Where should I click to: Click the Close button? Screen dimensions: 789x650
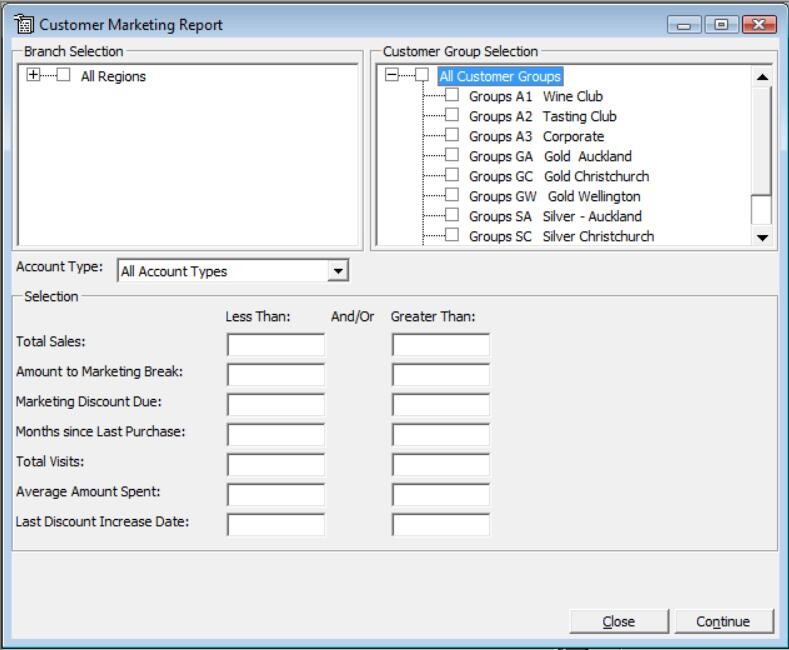click(619, 621)
